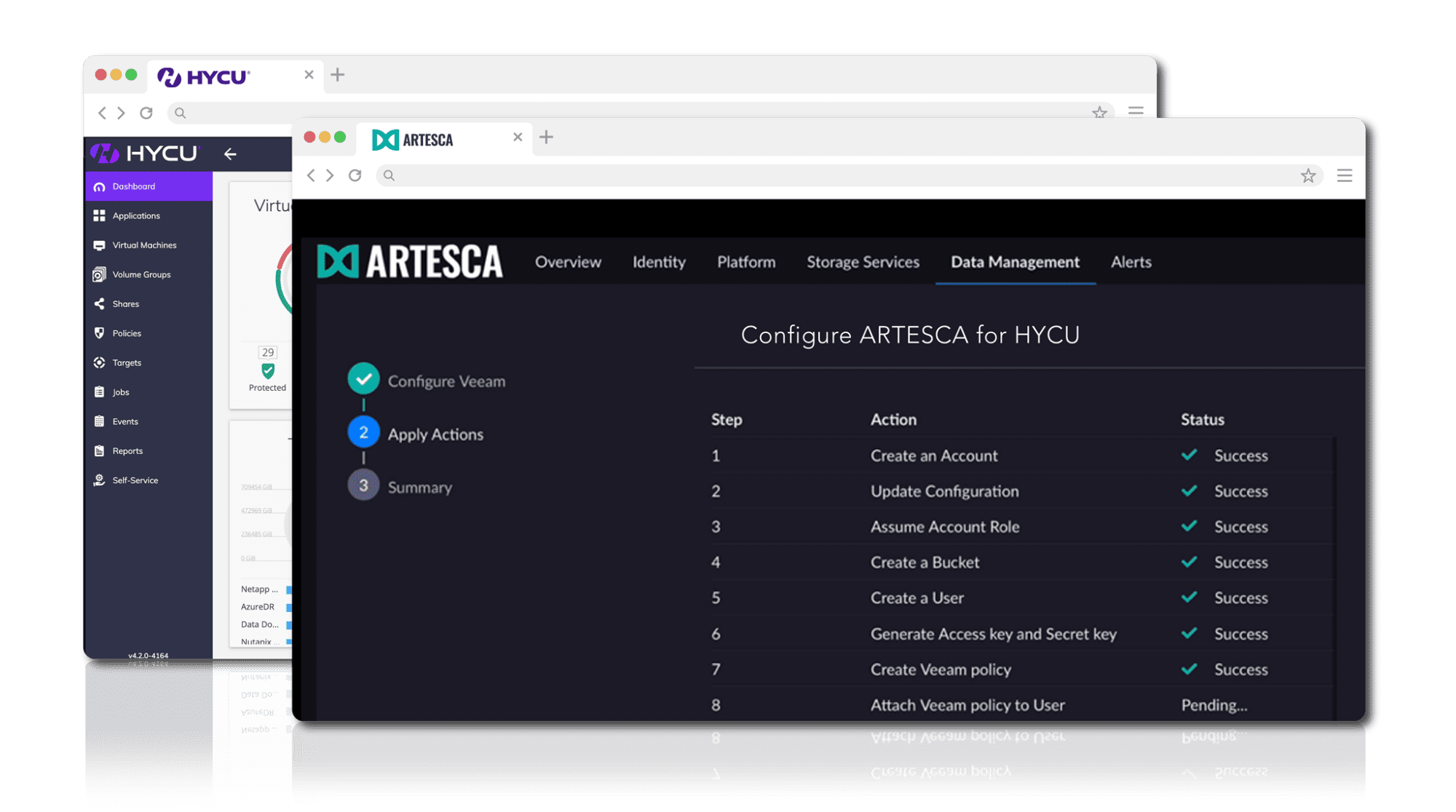Click the Applications grid icon in HYCU
Image resolution: width=1456 pixels, height=812 pixels.
click(x=100, y=215)
